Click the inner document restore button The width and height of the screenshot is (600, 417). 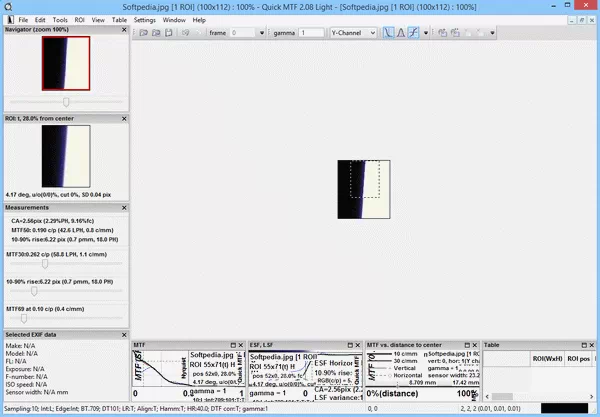coord(582,20)
